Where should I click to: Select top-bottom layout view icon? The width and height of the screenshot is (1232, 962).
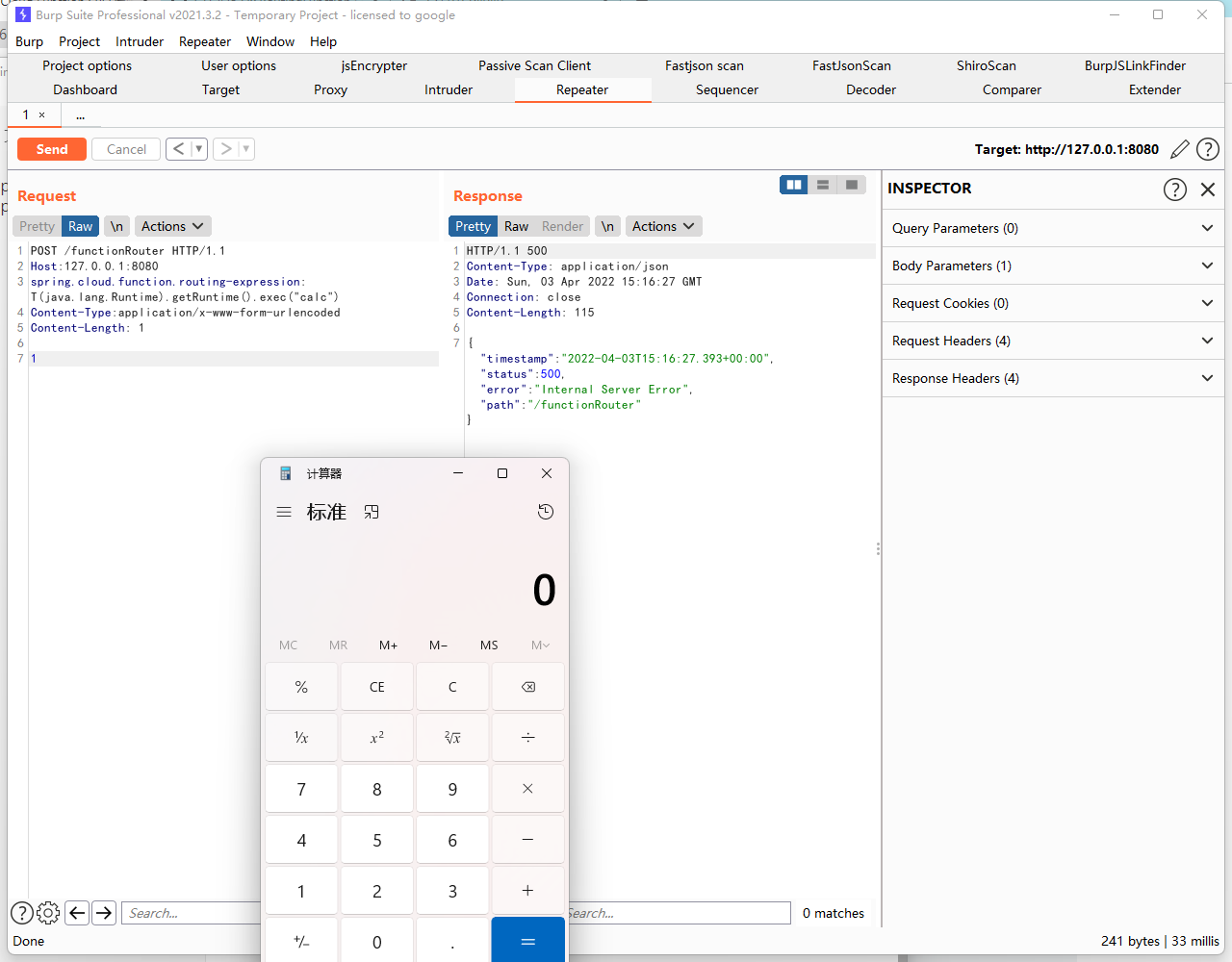823,185
